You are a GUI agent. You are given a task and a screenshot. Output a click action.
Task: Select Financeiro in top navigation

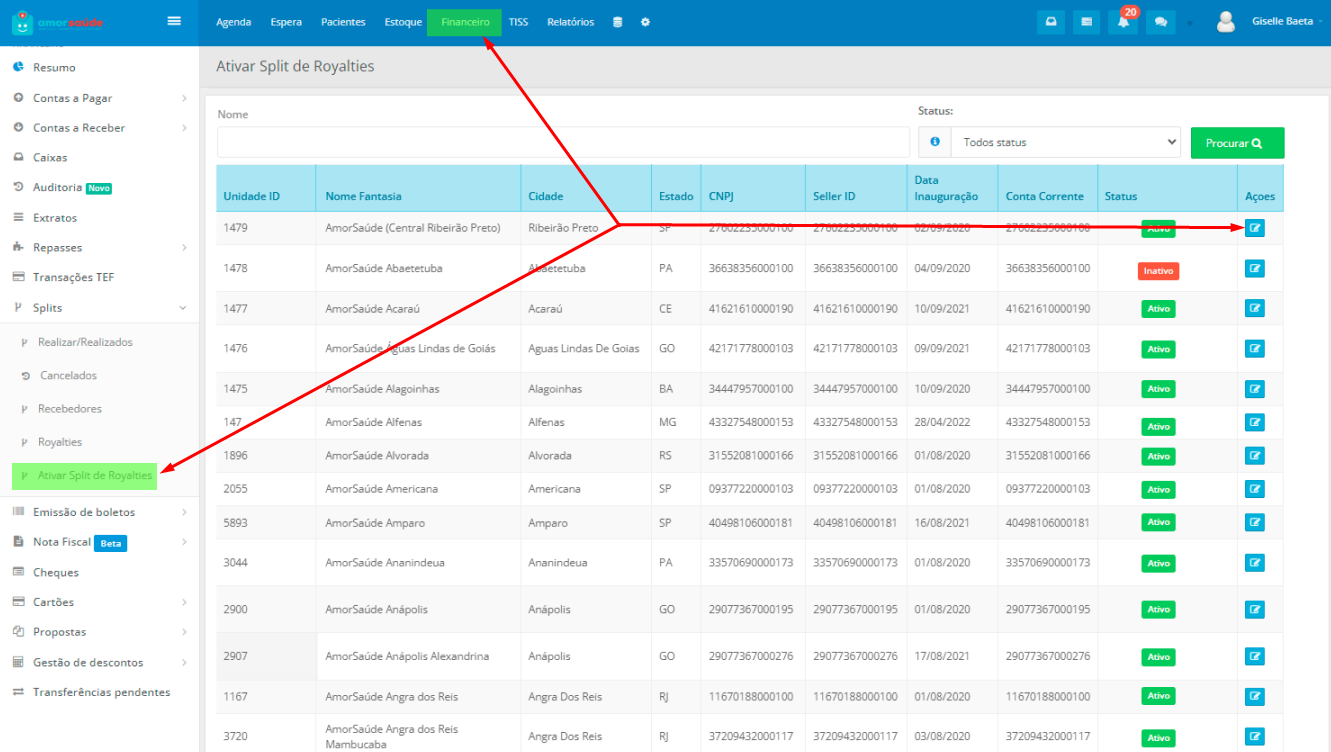465,22
